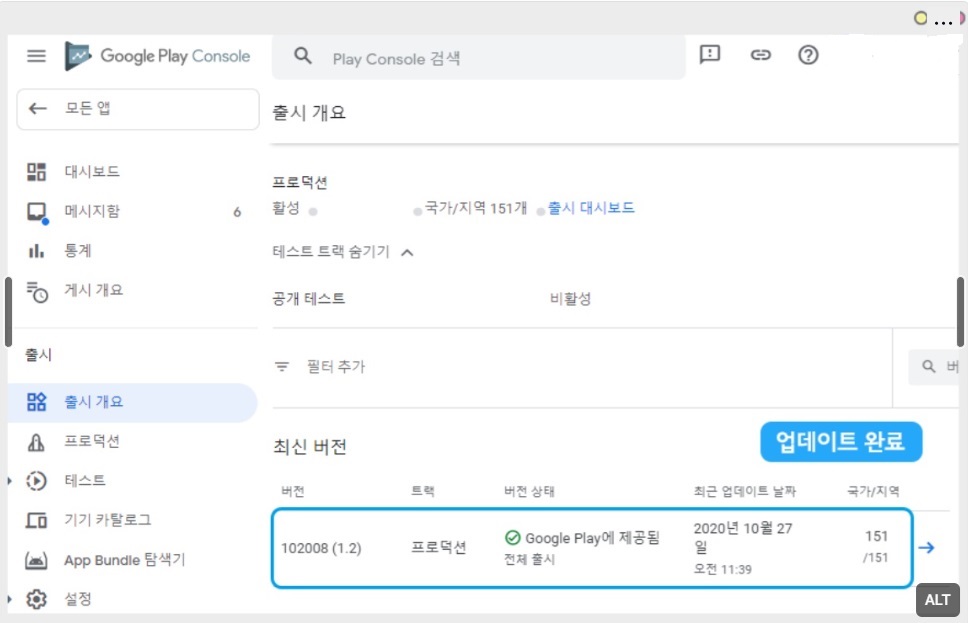Click the 국가/지역 151개 text
This screenshot has height=623, width=968.
475,208
